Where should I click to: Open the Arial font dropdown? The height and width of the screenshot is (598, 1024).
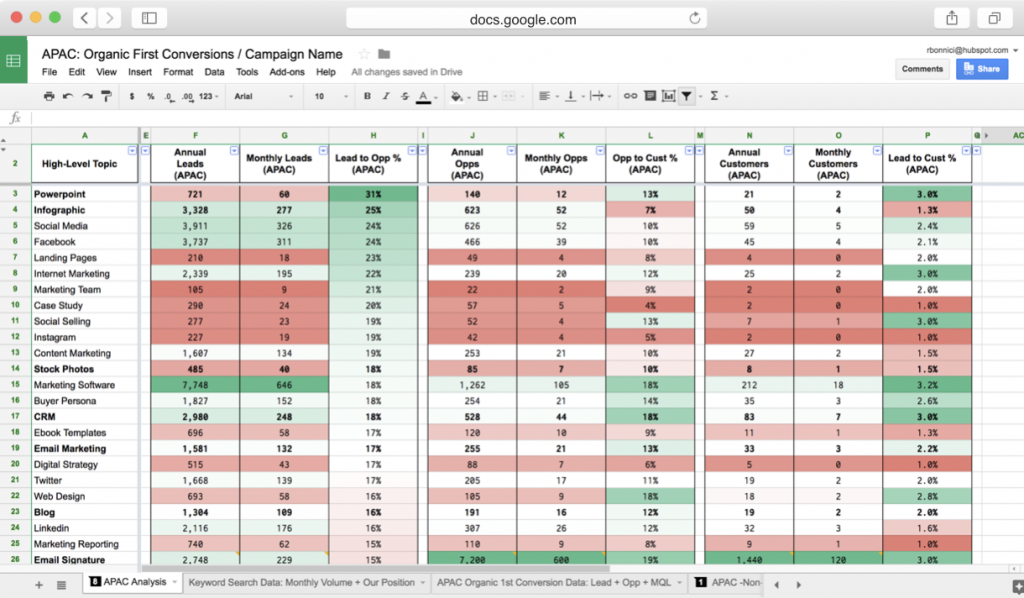pyautogui.click(x=264, y=96)
